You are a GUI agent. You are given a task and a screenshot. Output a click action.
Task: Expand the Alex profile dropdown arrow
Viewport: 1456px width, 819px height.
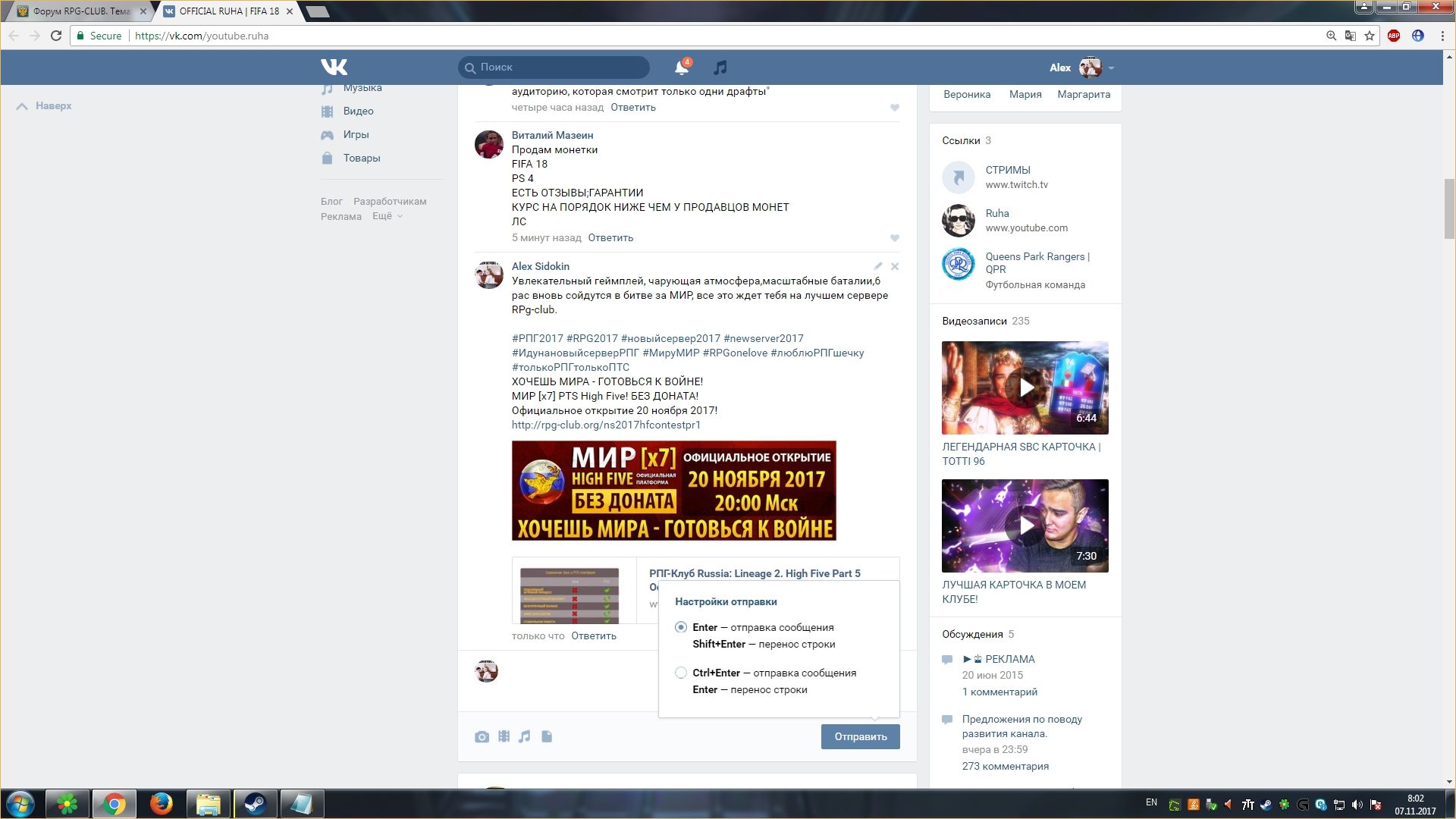(1111, 67)
